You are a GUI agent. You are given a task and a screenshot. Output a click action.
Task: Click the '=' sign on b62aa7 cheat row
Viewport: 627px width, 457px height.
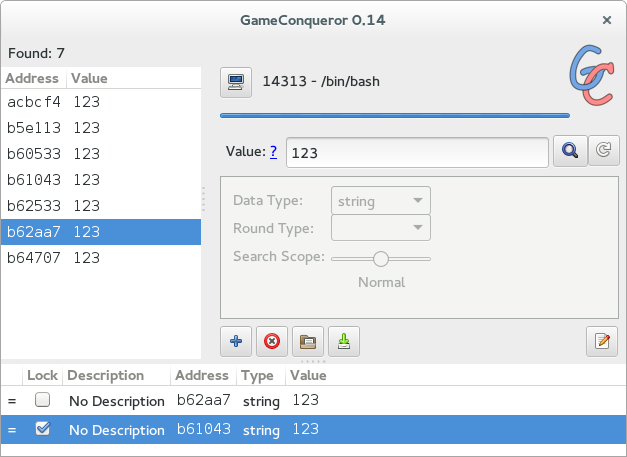coord(12,401)
